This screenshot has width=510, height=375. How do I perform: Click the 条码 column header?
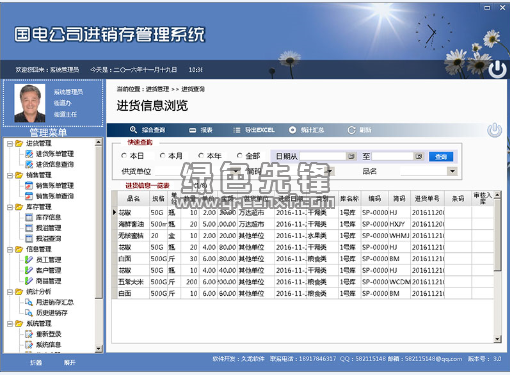click(x=458, y=199)
